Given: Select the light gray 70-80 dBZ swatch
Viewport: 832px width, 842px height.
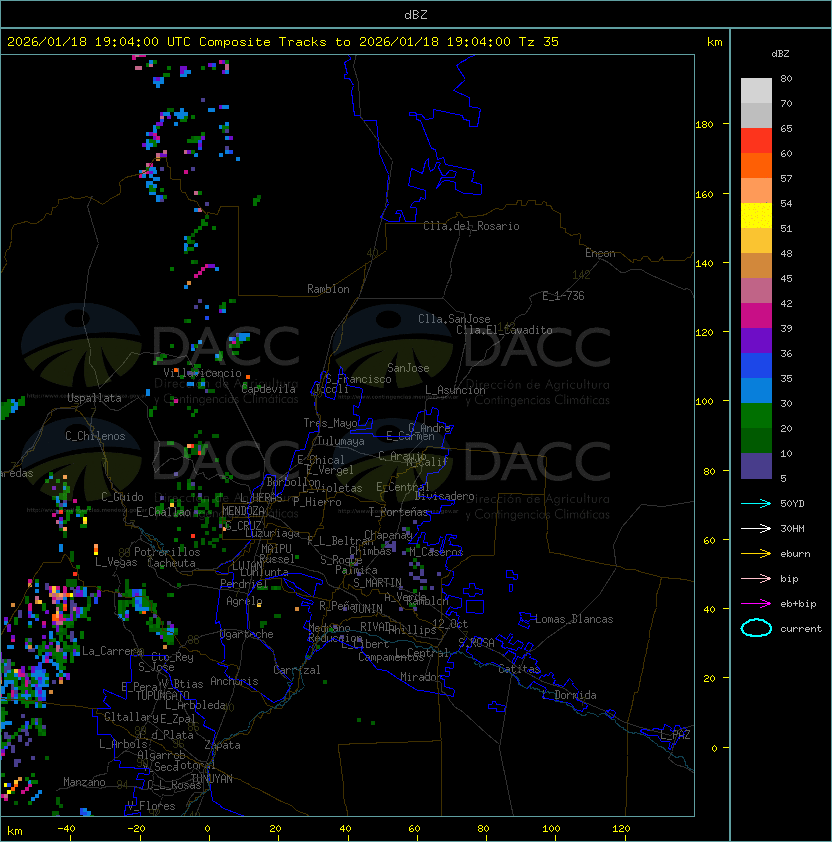Looking at the screenshot, I should click(756, 90).
